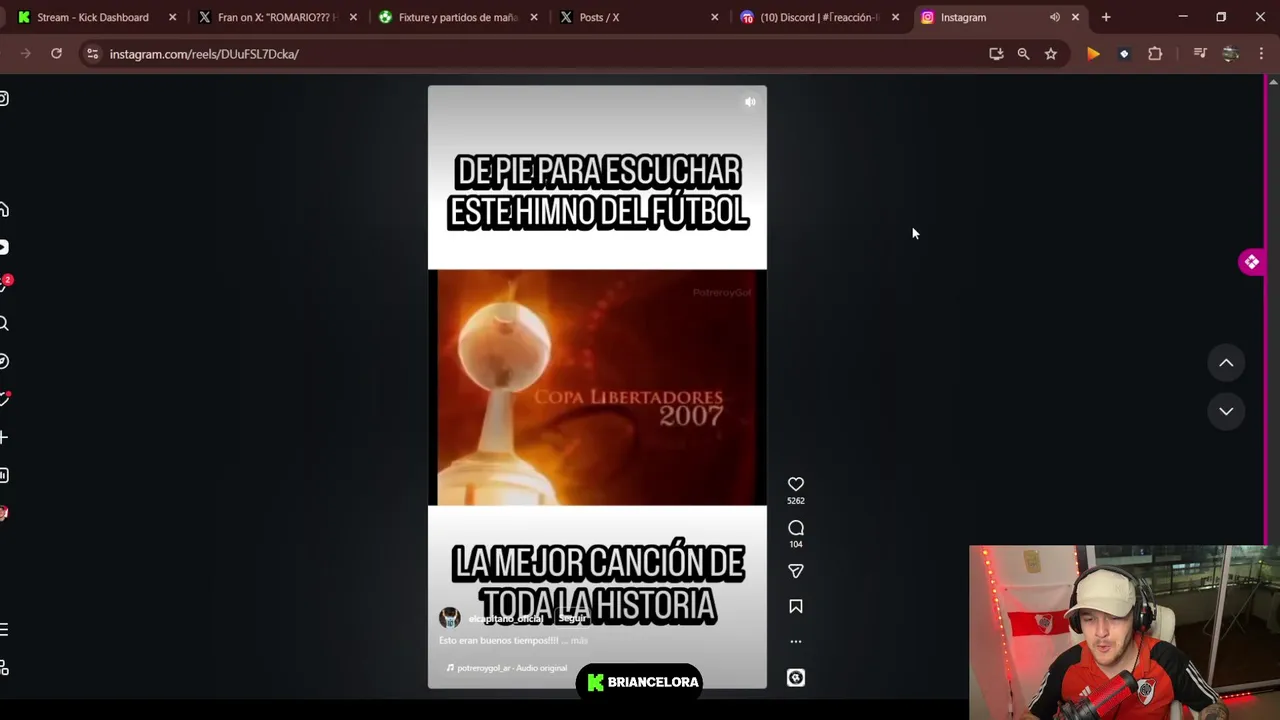The width and height of the screenshot is (1280, 720).
Task: Install app using address bar icon
Action: (996, 54)
